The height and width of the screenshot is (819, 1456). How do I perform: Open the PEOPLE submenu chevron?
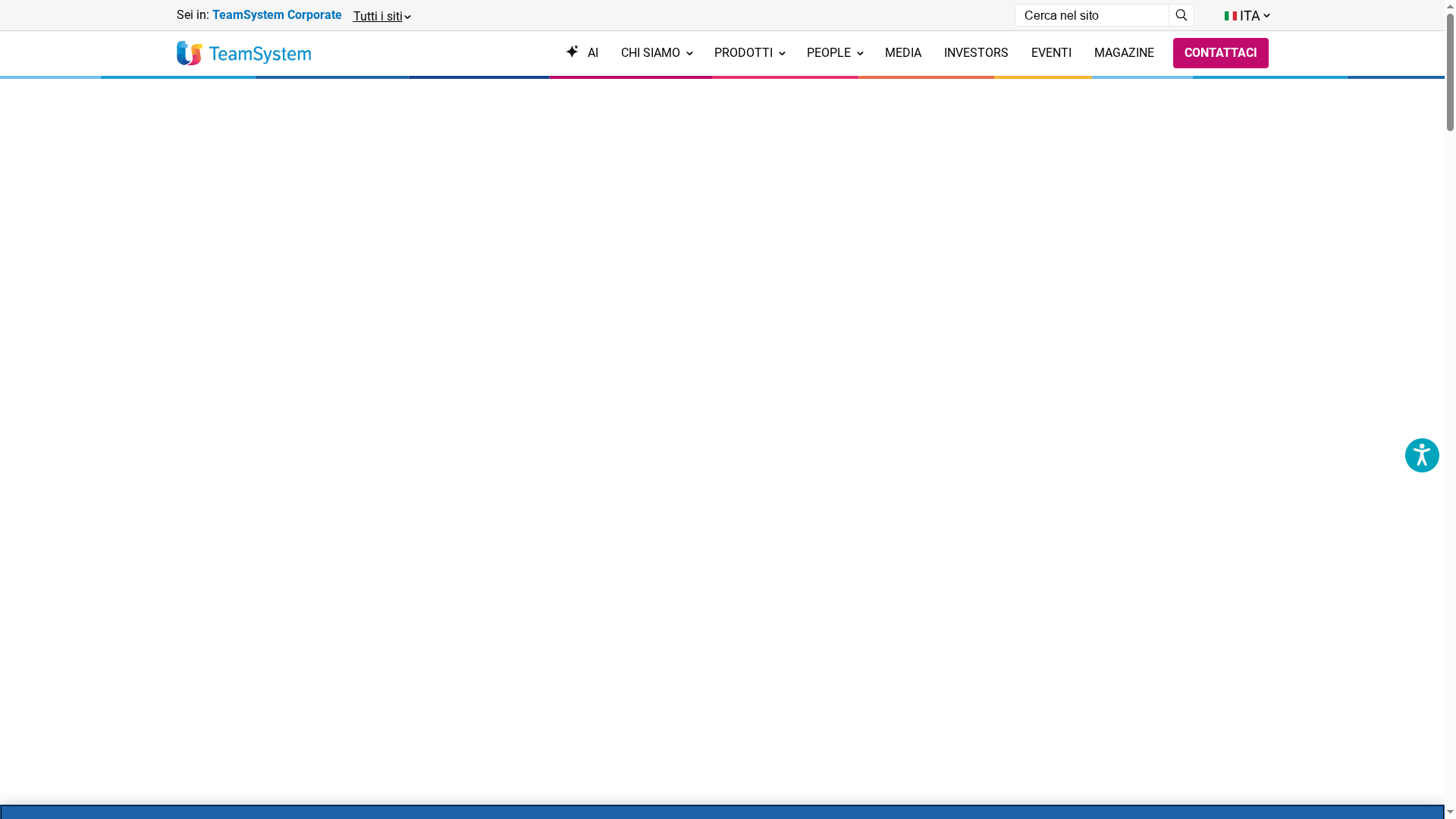pos(860,54)
